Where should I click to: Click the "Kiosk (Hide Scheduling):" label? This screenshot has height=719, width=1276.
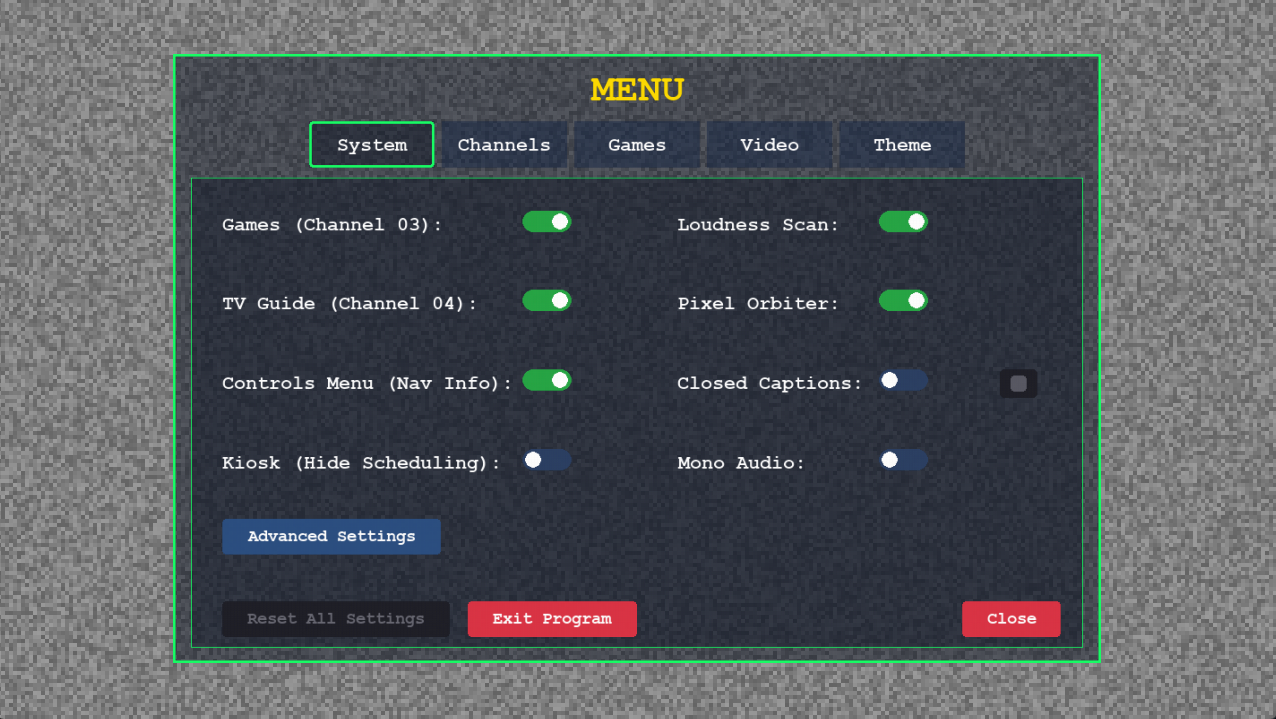361,463
